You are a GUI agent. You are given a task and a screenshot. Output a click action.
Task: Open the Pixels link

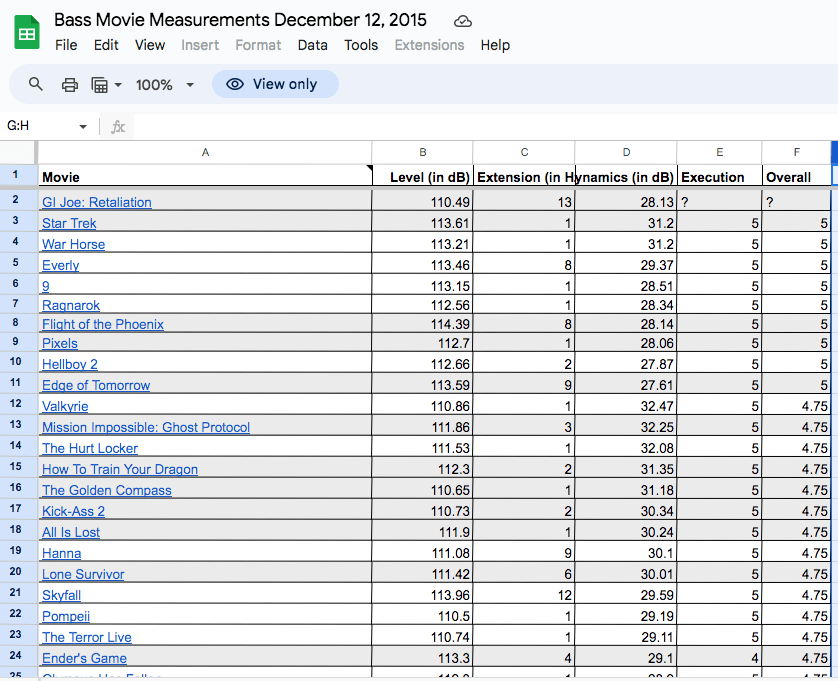click(x=60, y=343)
